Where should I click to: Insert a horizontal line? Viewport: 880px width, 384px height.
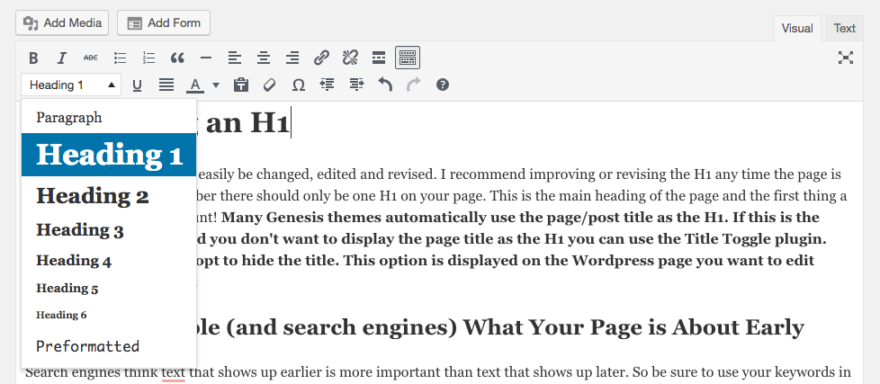coord(206,58)
